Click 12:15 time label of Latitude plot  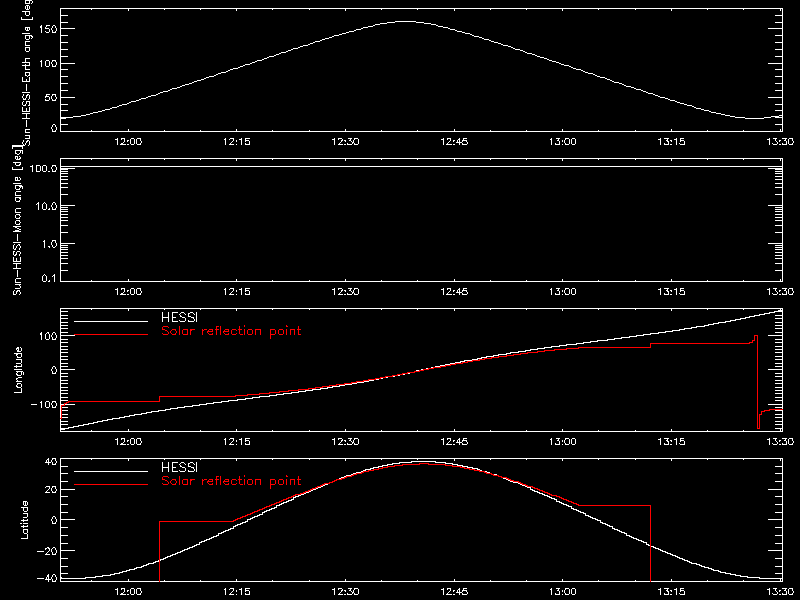click(237, 592)
